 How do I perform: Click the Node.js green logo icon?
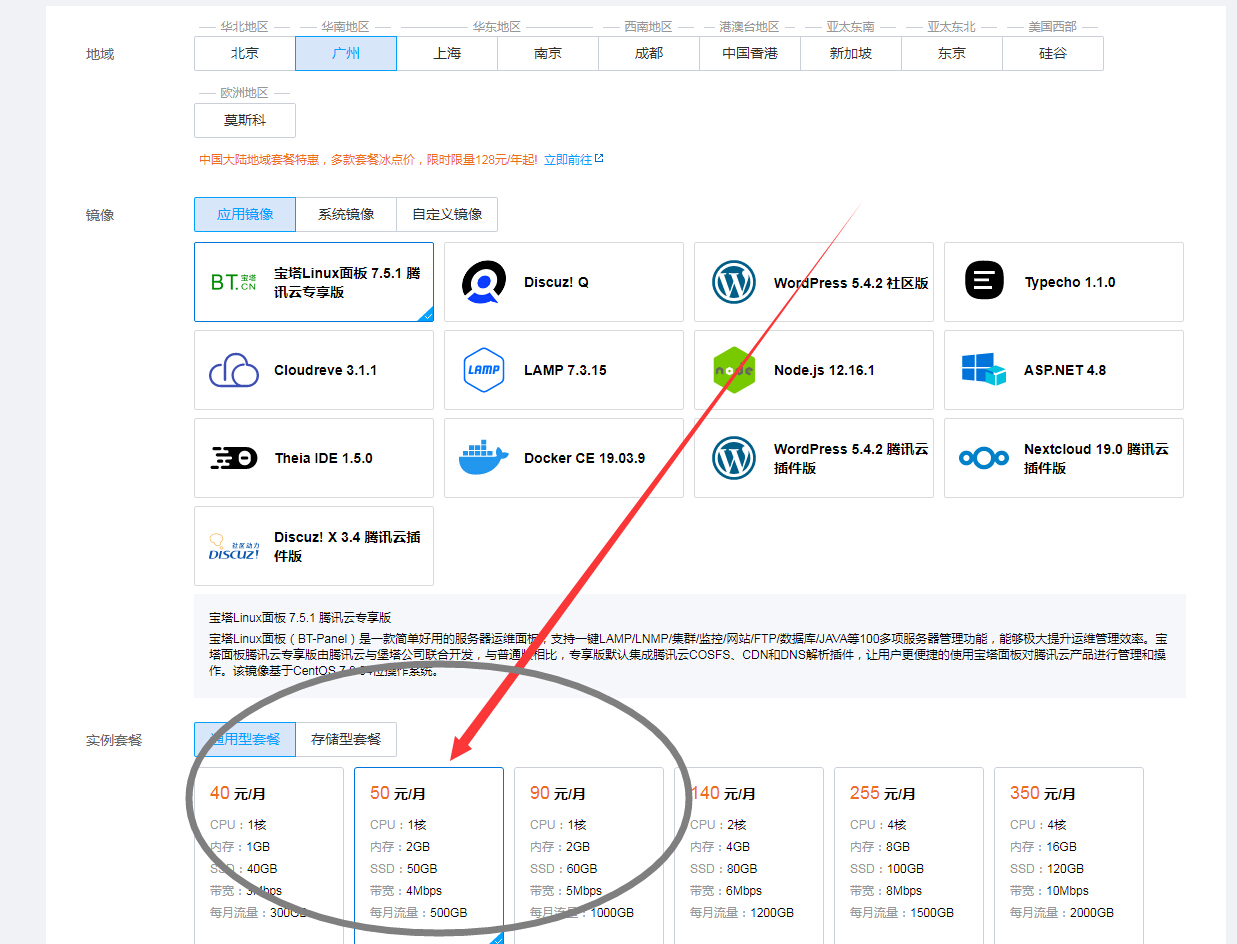tap(734, 370)
